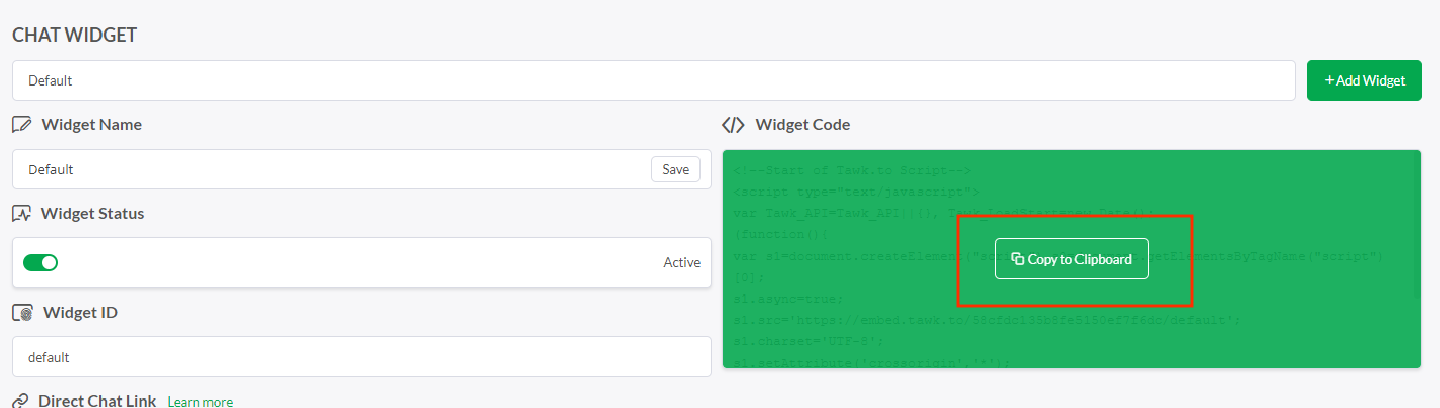Toggle the Widget Status switch off

[x=41, y=262]
